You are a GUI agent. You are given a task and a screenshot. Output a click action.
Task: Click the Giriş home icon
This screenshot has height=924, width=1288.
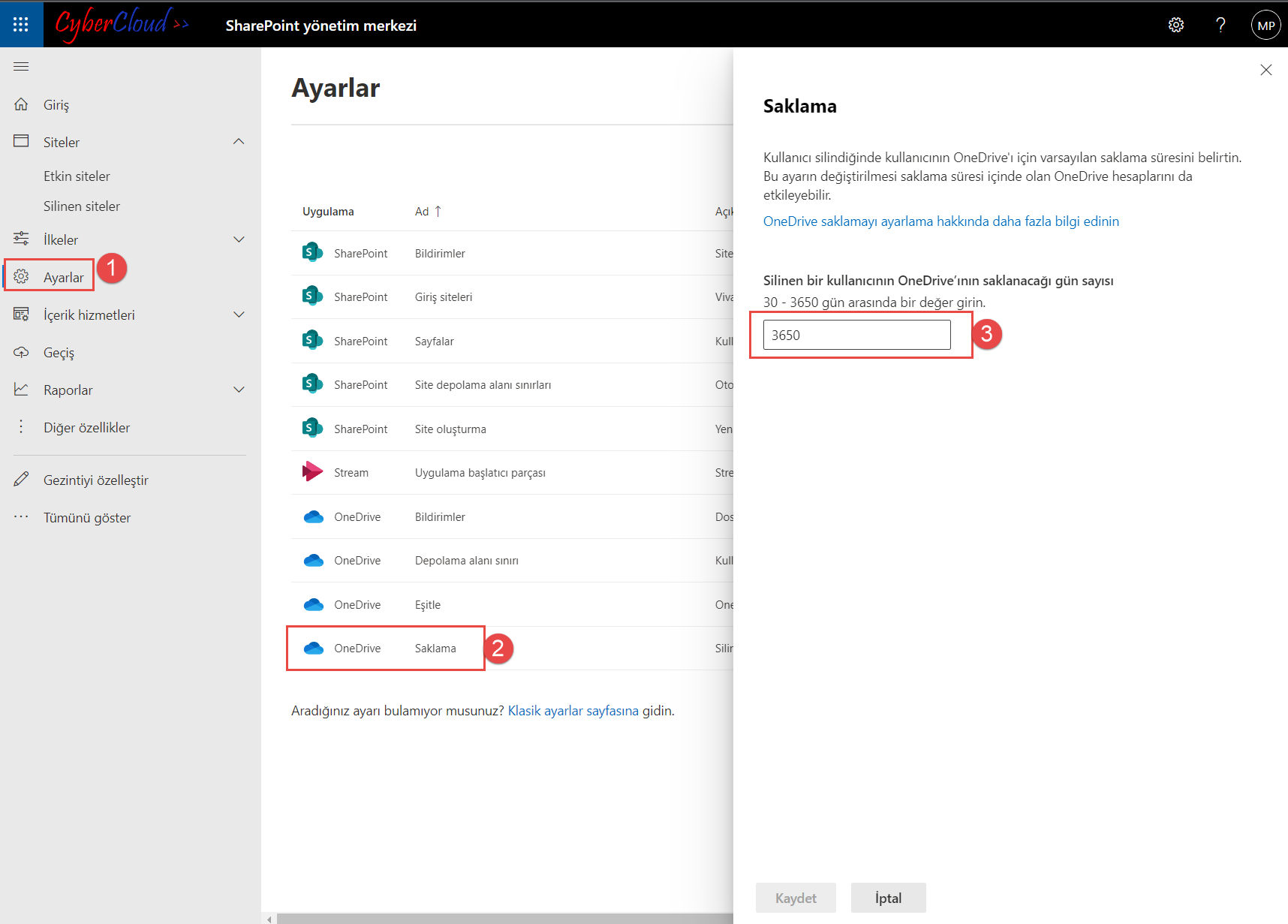click(x=21, y=104)
